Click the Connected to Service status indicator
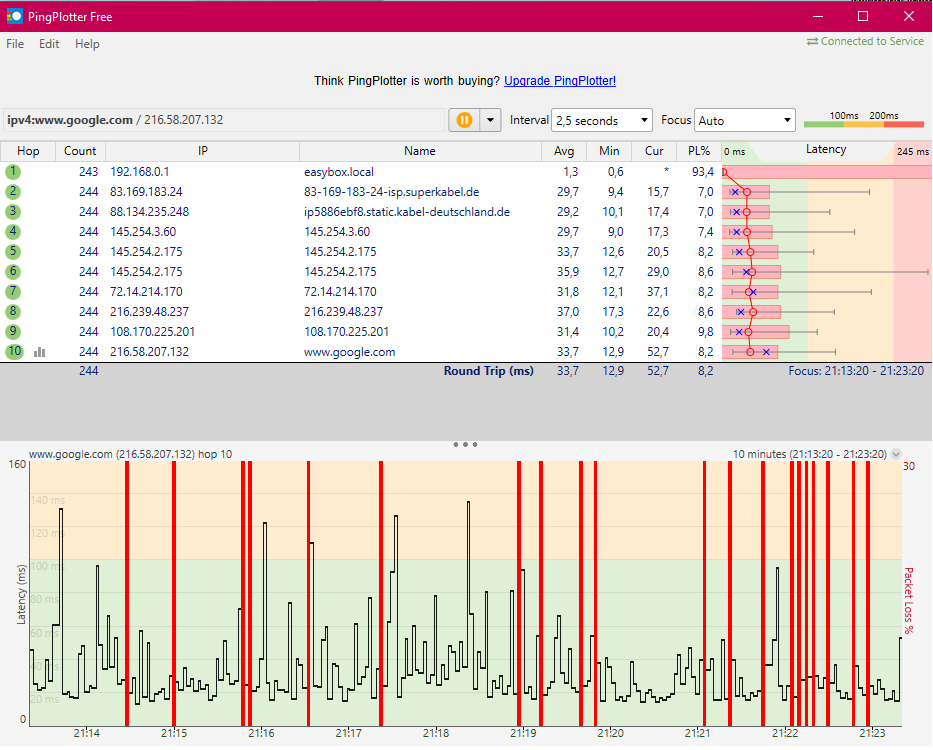 (864, 41)
